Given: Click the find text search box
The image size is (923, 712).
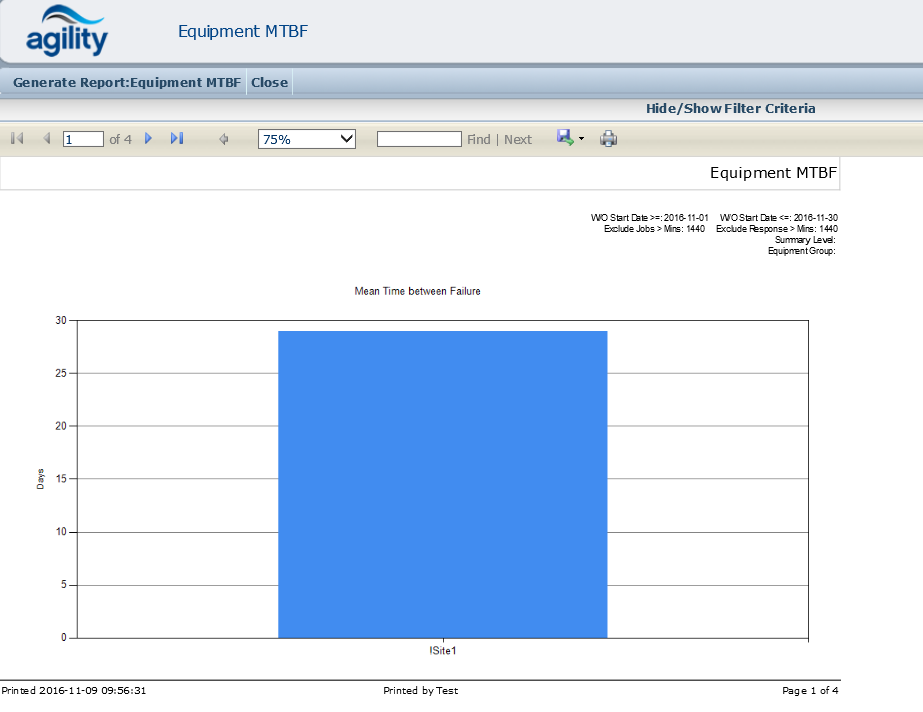Looking at the screenshot, I should point(419,139).
